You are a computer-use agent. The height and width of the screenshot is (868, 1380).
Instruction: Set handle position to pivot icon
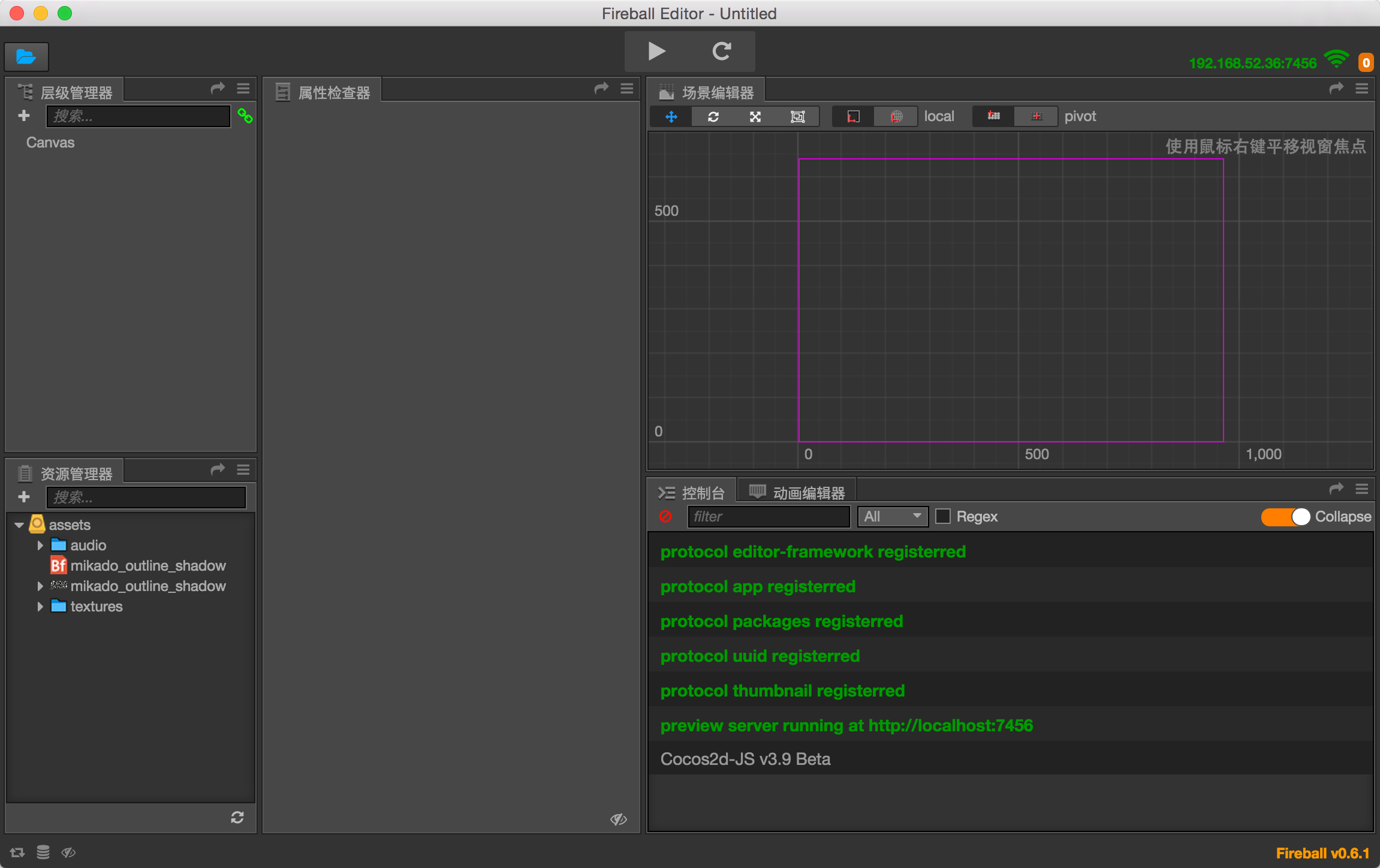(994, 117)
